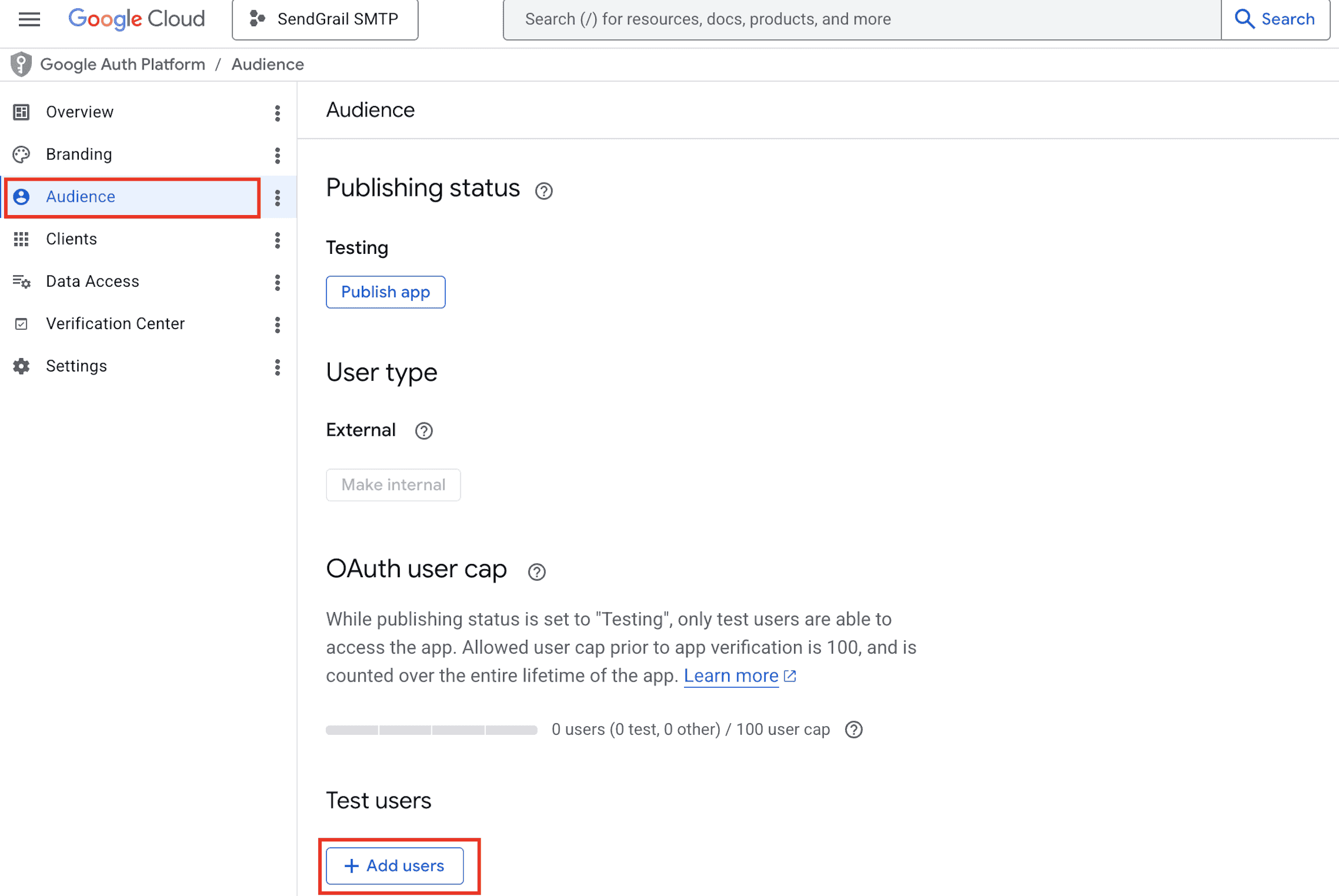Open more options for Overview
The image size is (1339, 896).
(x=278, y=113)
